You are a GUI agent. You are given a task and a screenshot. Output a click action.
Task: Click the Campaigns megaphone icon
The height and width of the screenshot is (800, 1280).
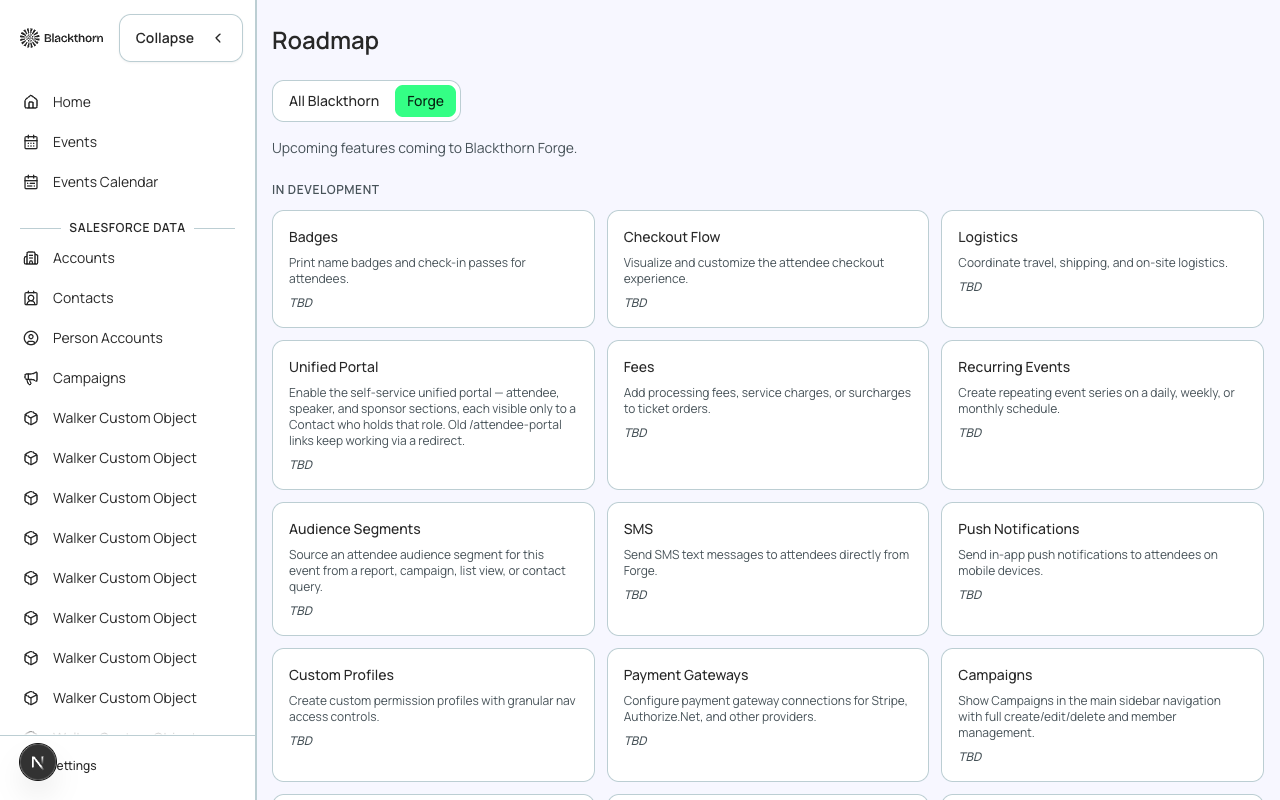[31, 378]
